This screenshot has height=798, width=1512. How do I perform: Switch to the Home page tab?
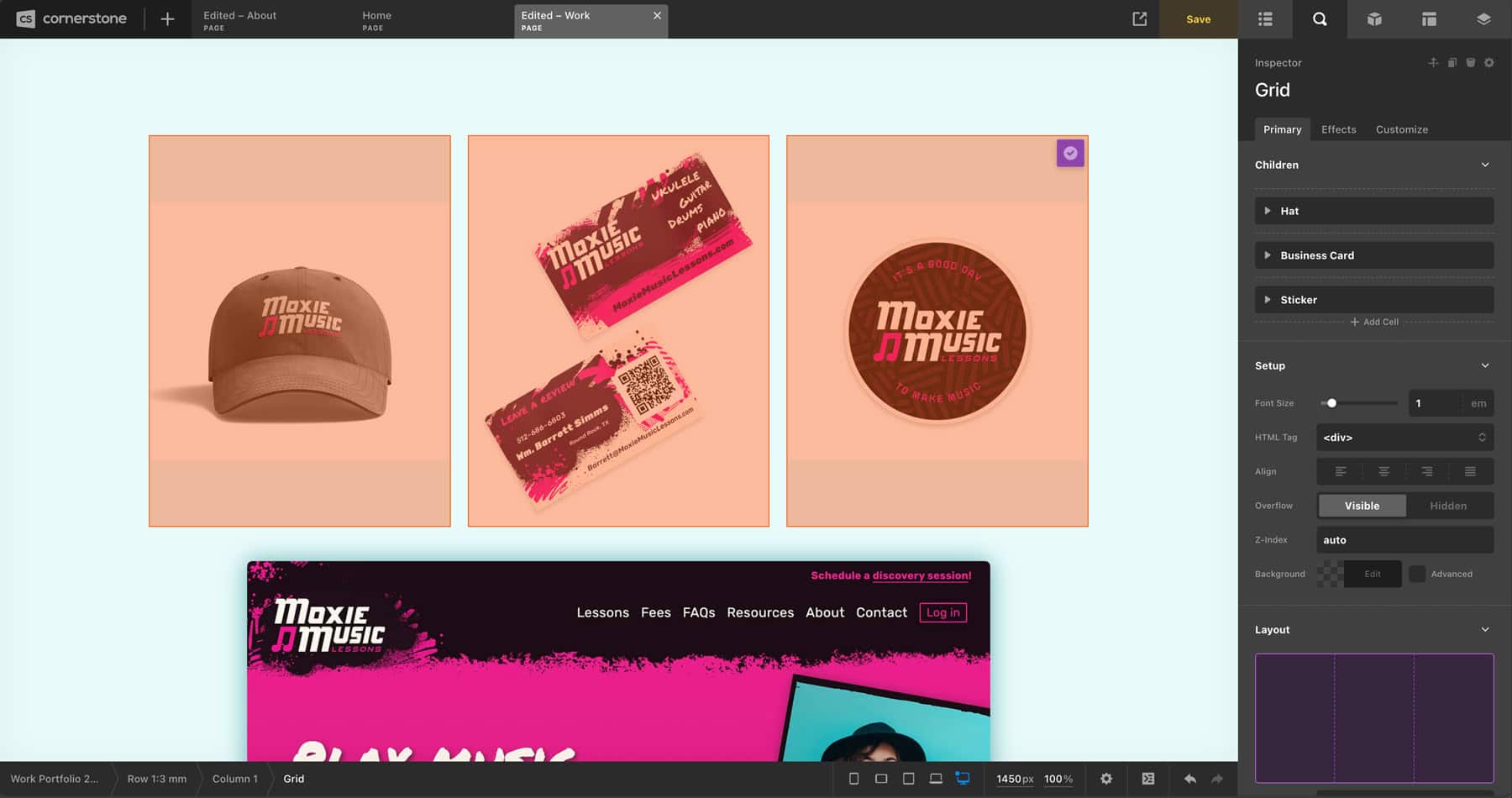click(376, 20)
